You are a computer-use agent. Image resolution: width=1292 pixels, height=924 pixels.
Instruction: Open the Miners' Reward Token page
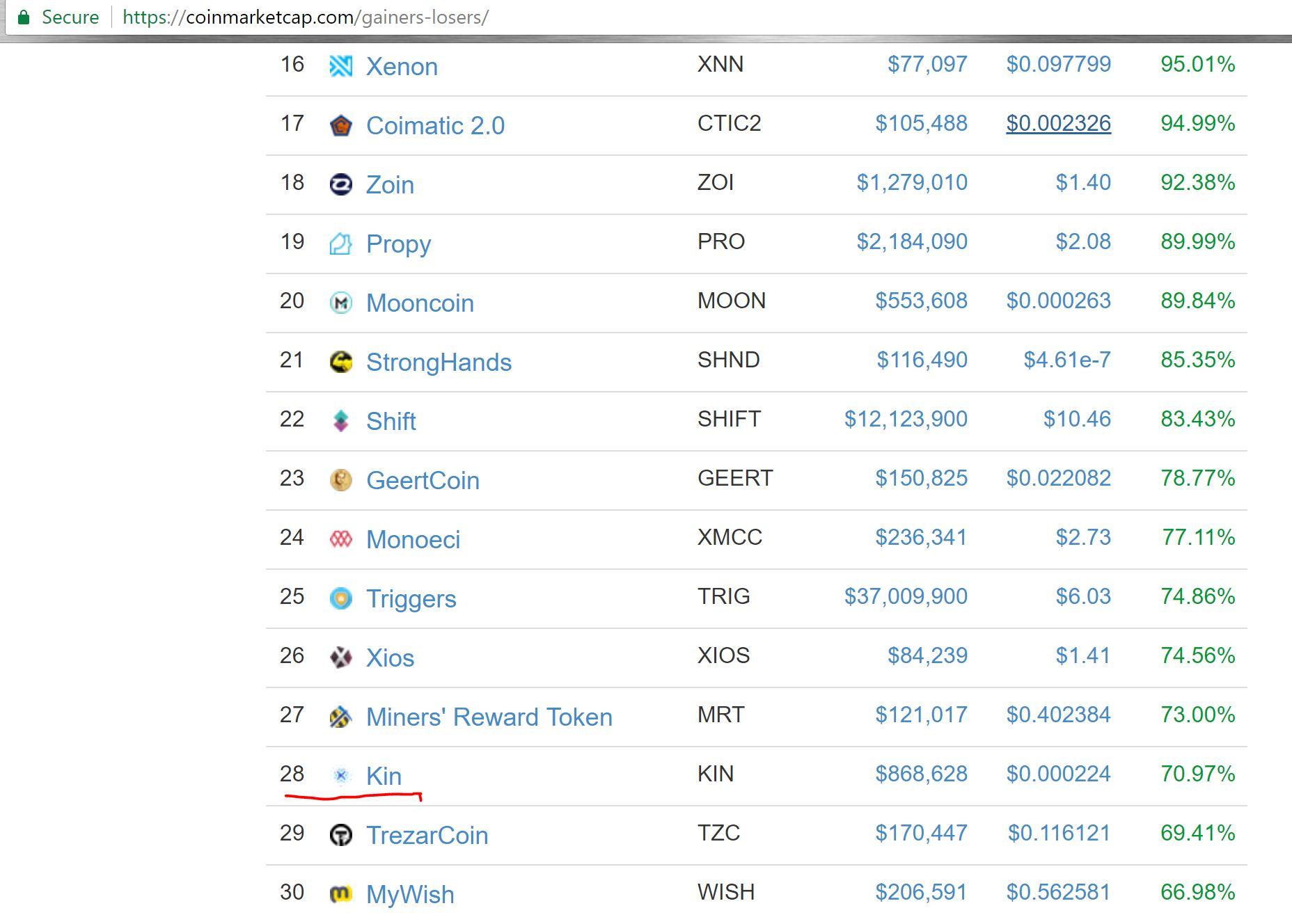pos(489,717)
